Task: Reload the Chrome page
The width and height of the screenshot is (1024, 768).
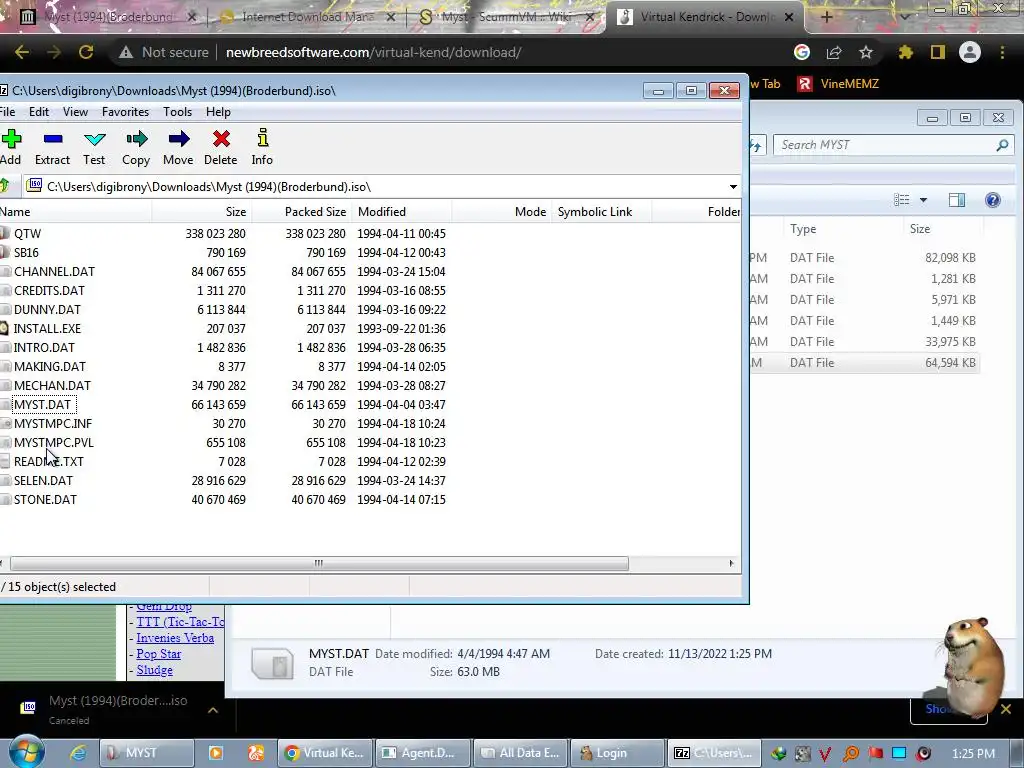Action: [x=86, y=52]
